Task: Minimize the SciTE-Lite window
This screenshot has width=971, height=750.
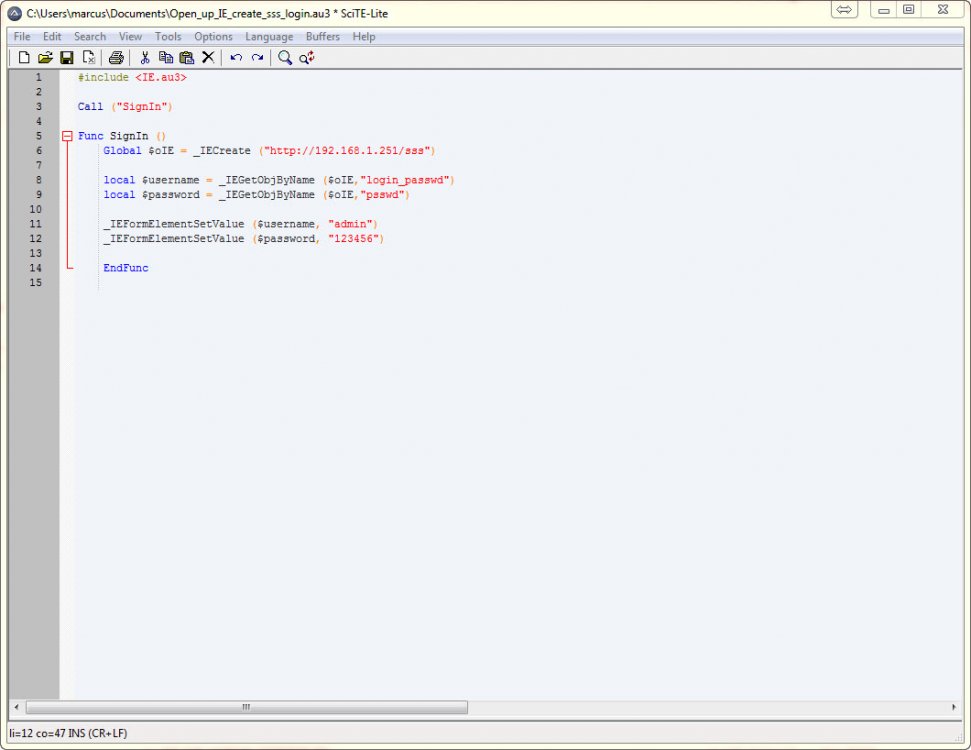Action: point(884,9)
